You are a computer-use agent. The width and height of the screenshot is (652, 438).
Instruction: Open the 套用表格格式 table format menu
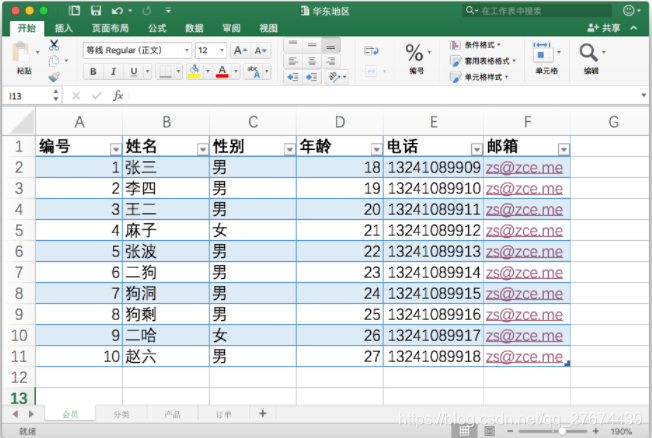click(483, 61)
